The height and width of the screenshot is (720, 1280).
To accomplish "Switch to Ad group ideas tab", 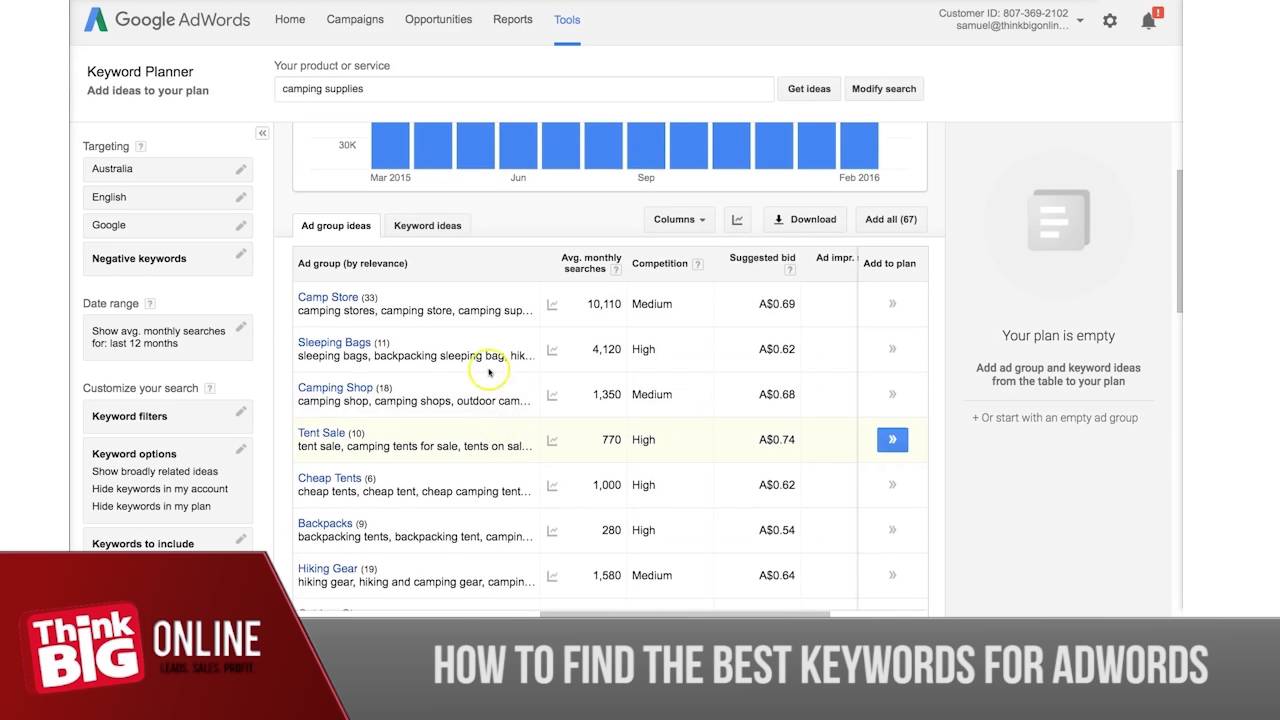I will 336,225.
